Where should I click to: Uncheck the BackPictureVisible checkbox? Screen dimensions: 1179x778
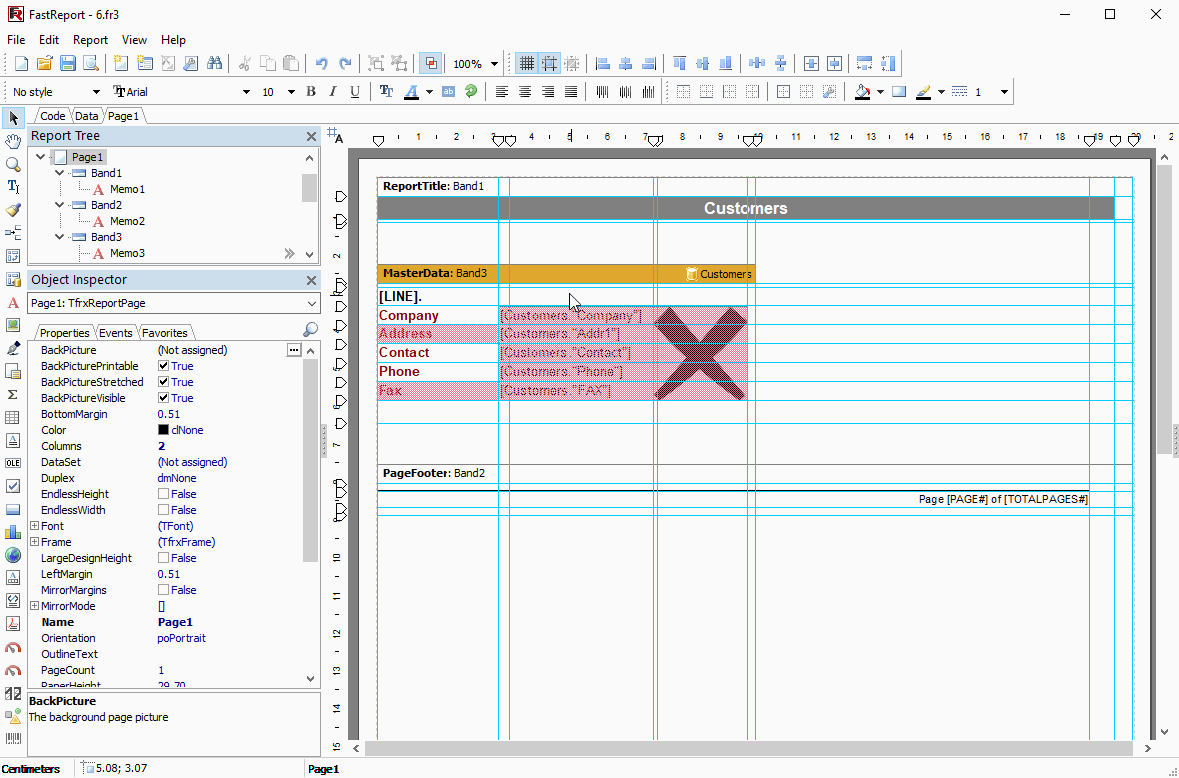163,398
